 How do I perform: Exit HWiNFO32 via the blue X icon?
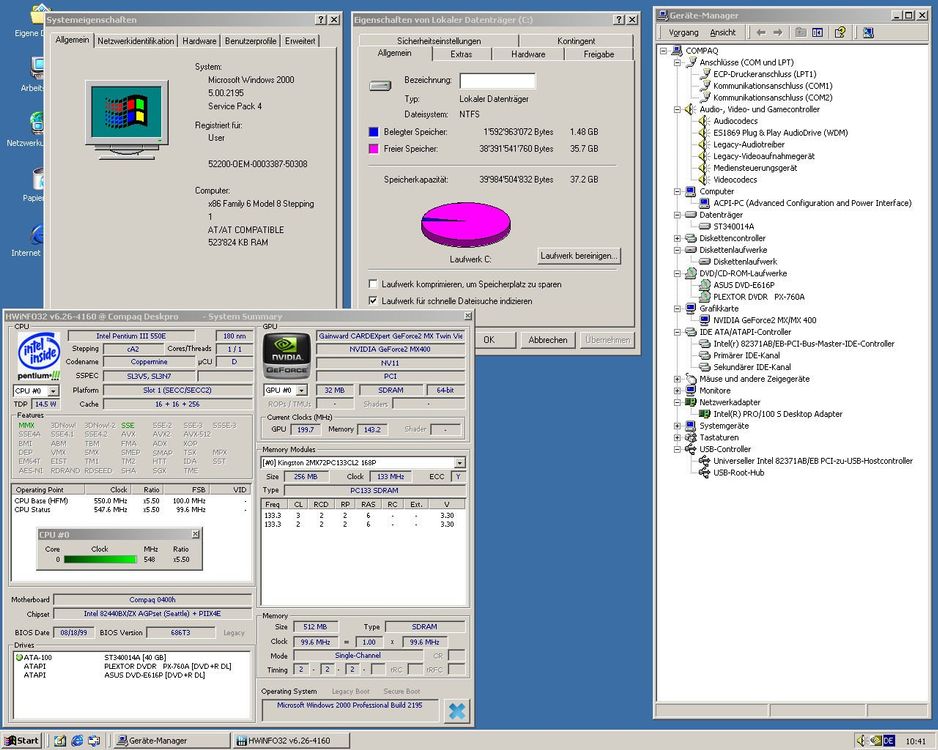457,711
